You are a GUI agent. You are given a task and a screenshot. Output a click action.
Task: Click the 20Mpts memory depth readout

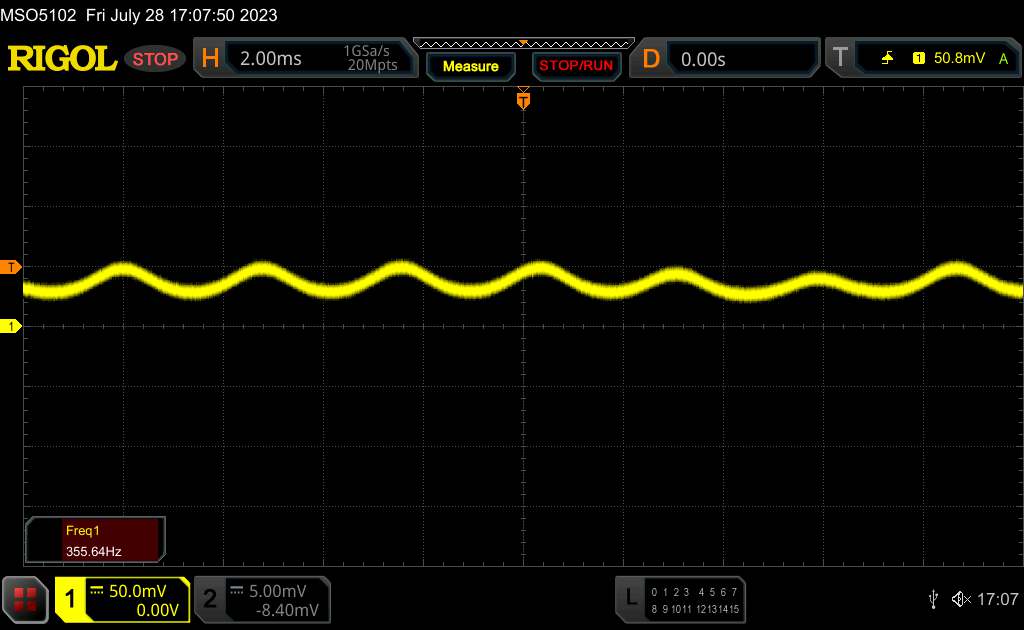point(372,65)
